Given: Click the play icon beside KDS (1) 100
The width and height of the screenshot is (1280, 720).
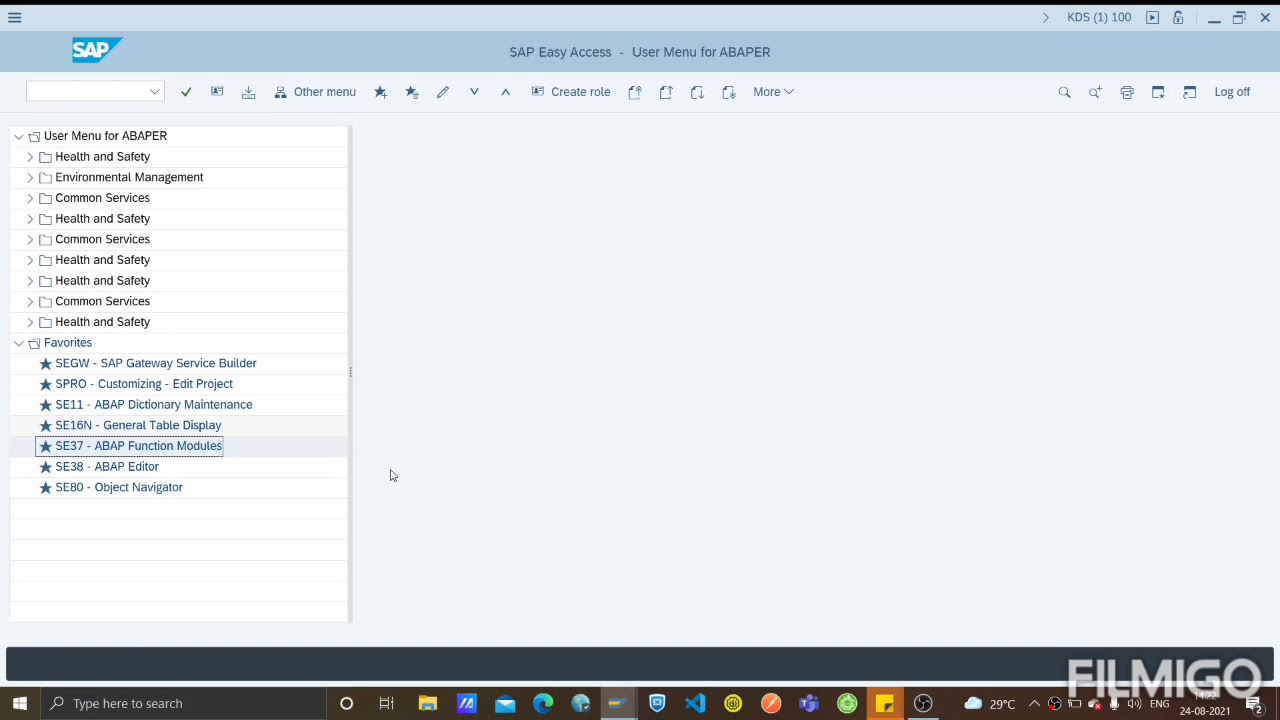Looking at the screenshot, I should click(1153, 17).
